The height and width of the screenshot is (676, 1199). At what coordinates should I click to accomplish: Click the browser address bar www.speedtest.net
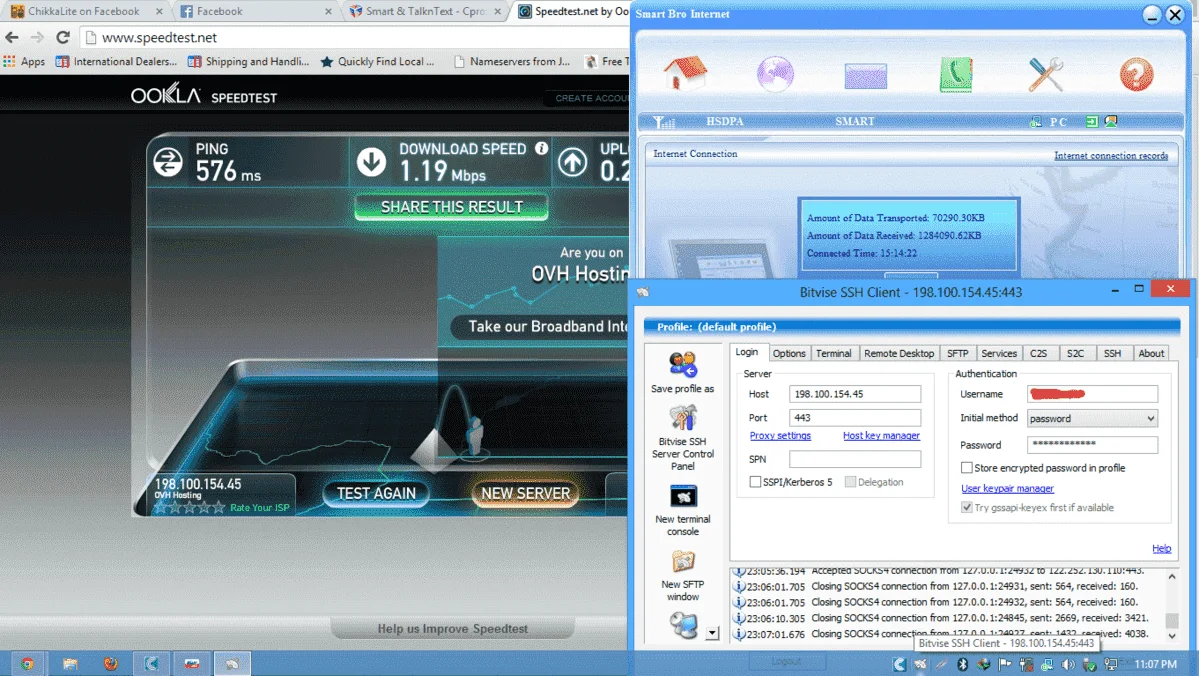tap(352, 37)
